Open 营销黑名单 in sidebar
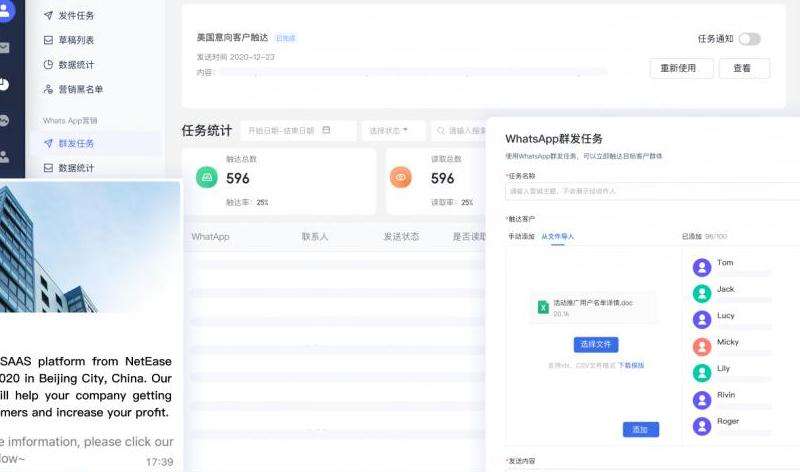This screenshot has height=472, width=800. (80, 89)
